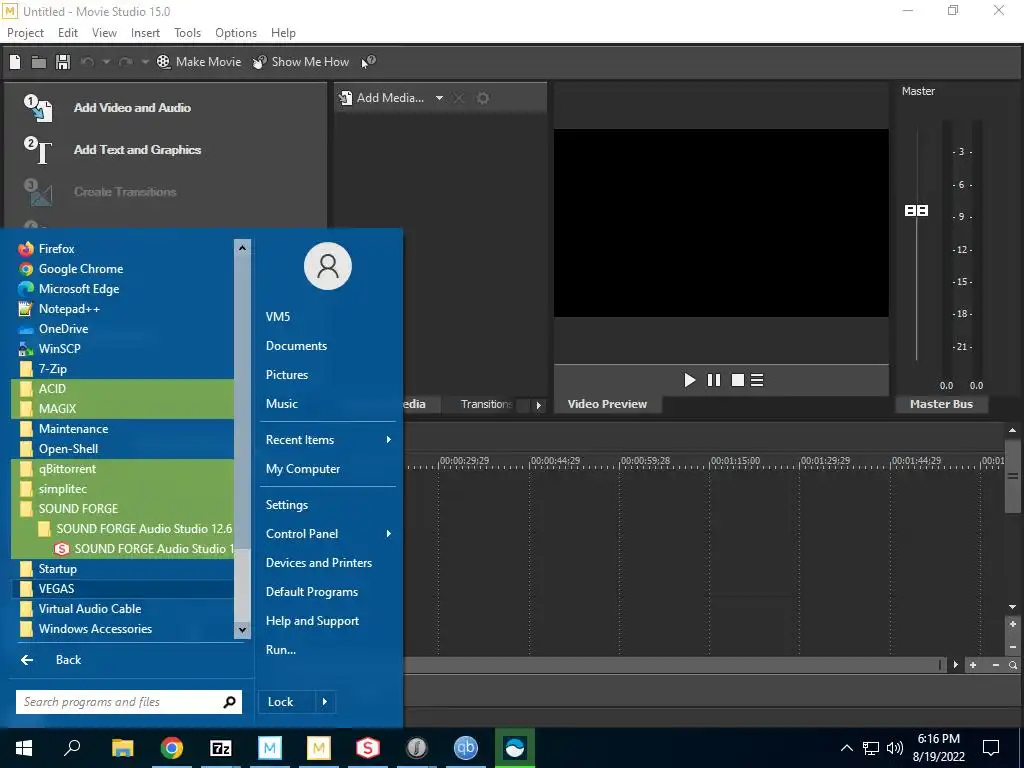This screenshot has height=768, width=1024.
Task: Zoom in timeline with plus button
Action: [973, 665]
